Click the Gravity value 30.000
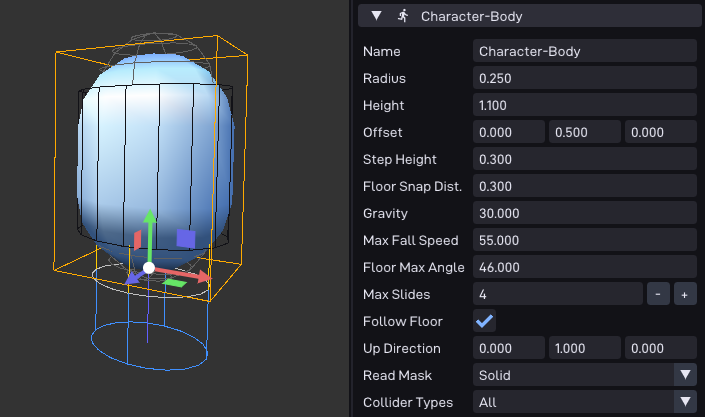The height and width of the screenshot is (417, 705). (585, 213)
